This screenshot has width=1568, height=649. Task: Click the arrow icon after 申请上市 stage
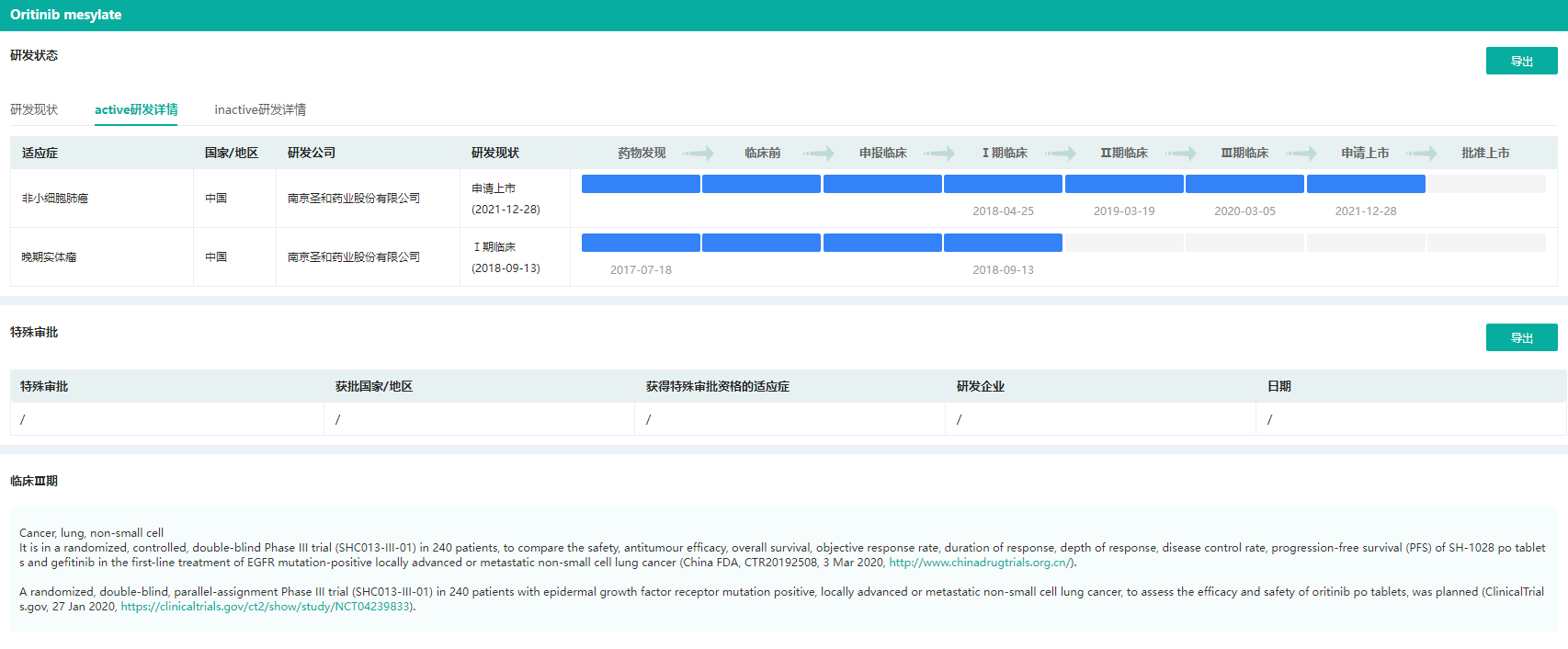[x=1422, y=154]
